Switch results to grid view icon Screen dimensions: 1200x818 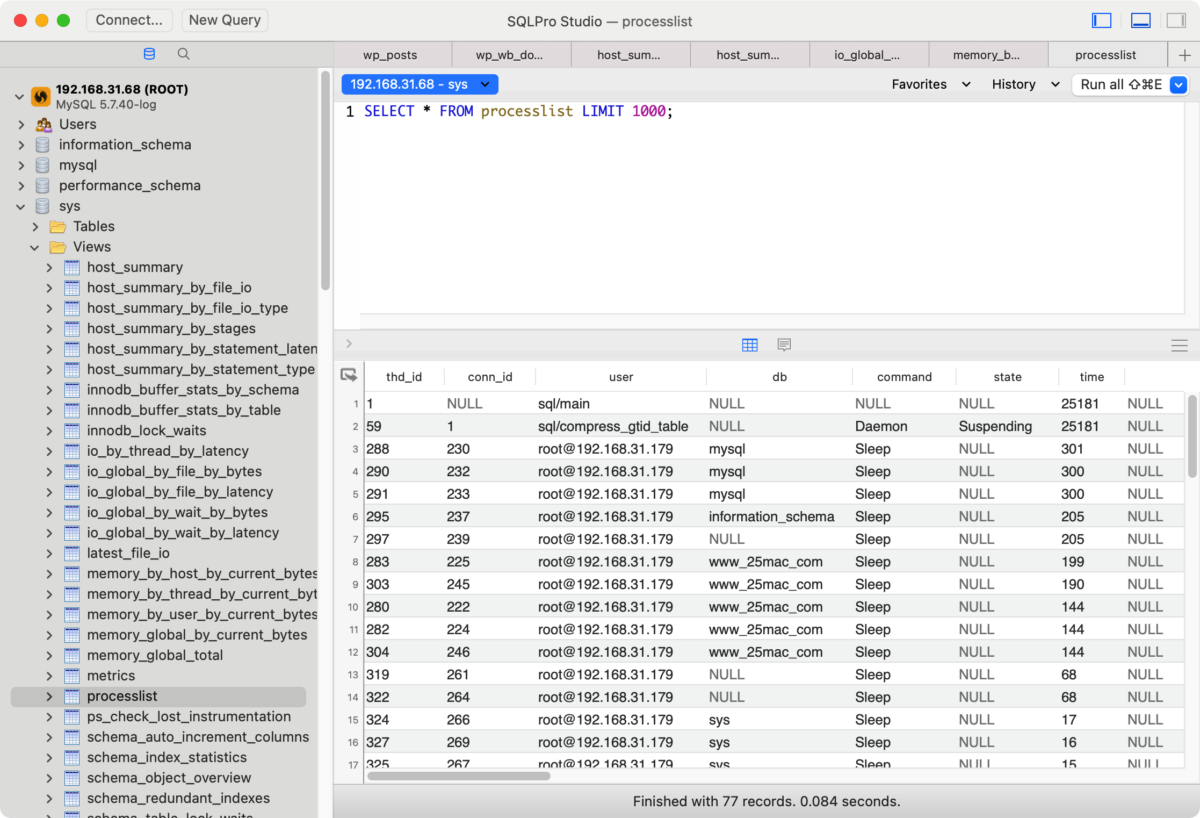750,345
